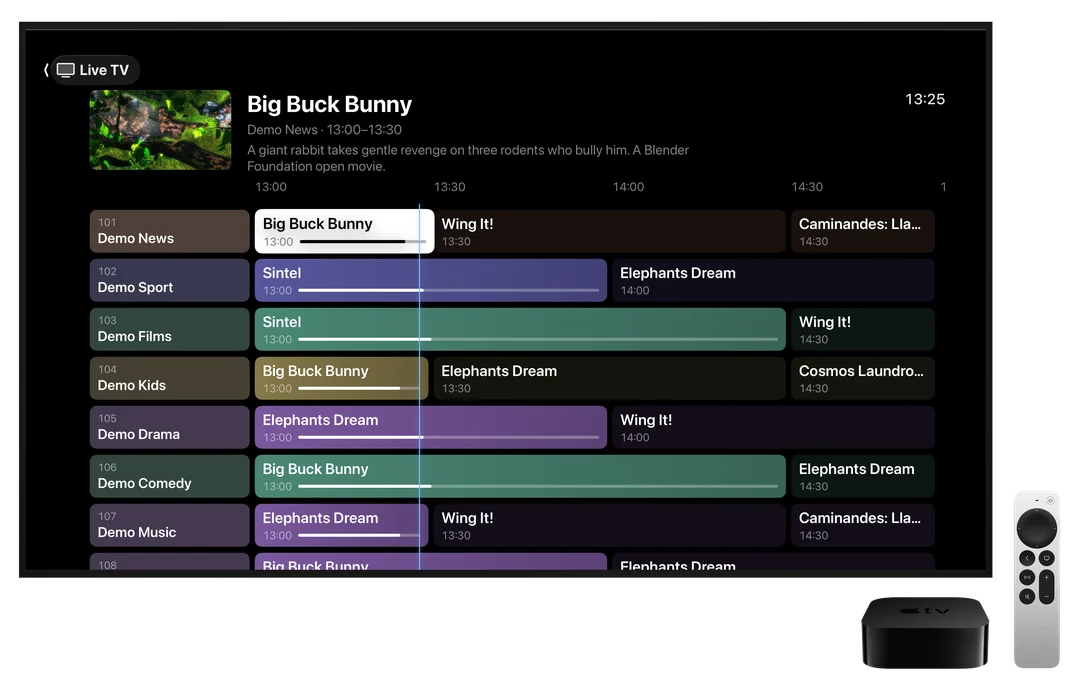
Task: Select channel 106 Demo Comedy
Action: coord(169,476)
